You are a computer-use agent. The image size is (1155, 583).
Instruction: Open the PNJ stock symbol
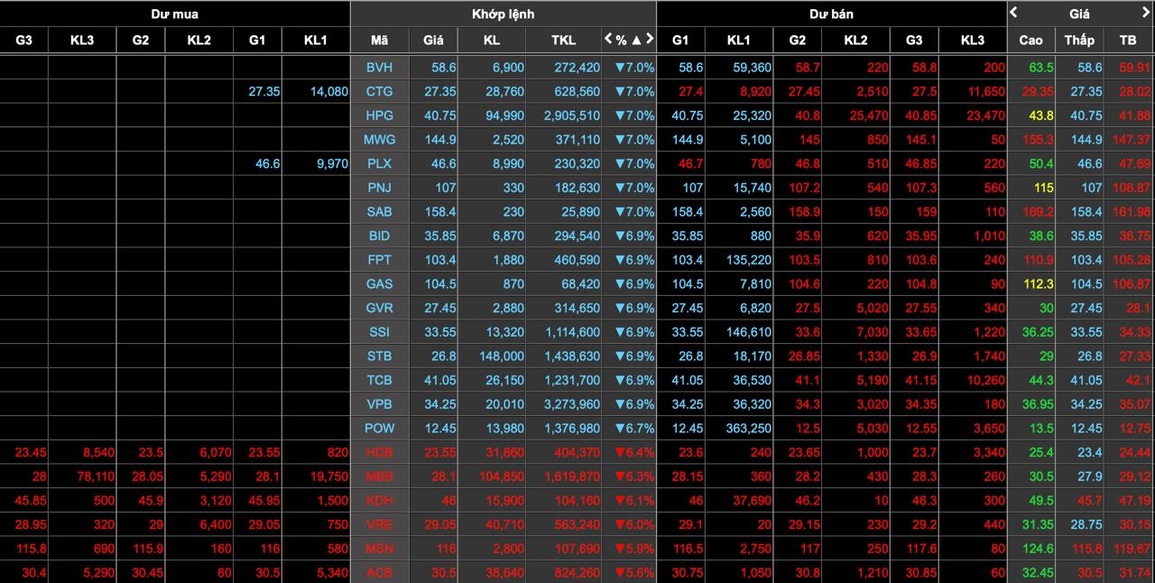[x=379, y=188]
